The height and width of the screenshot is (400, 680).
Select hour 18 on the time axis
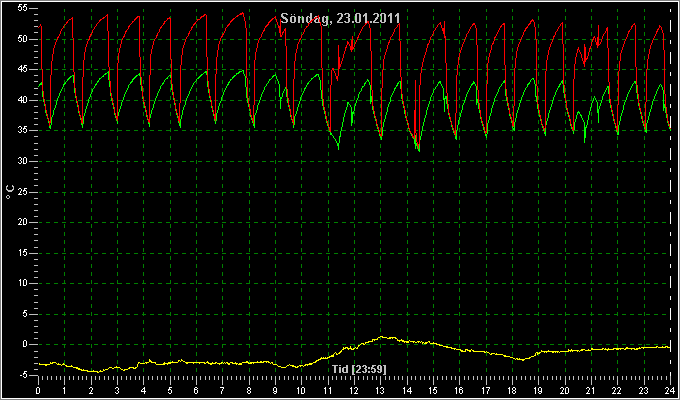tap(512, 390)
